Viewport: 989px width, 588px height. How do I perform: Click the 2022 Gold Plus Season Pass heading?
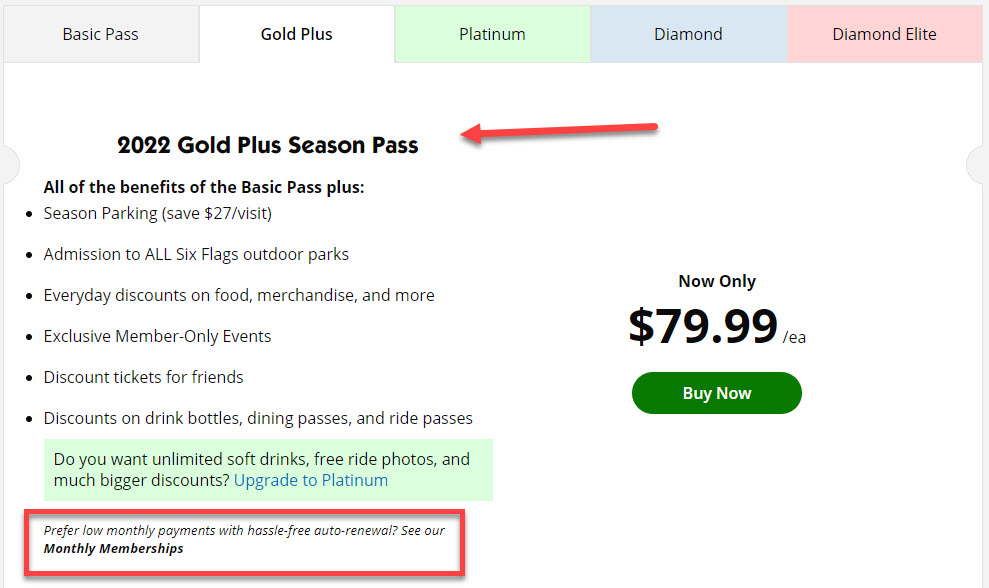pos(268,145)
